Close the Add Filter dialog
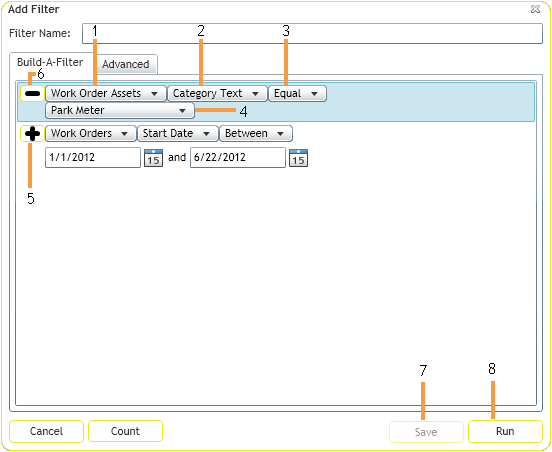 tap(535, 9)
